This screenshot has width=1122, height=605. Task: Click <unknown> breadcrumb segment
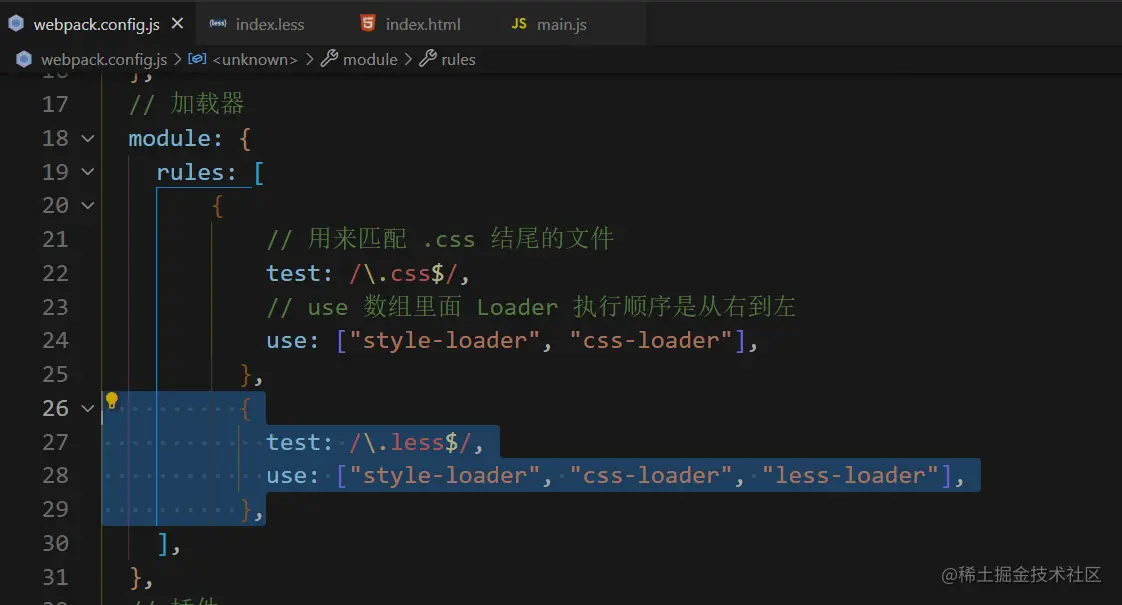[255, 59]
